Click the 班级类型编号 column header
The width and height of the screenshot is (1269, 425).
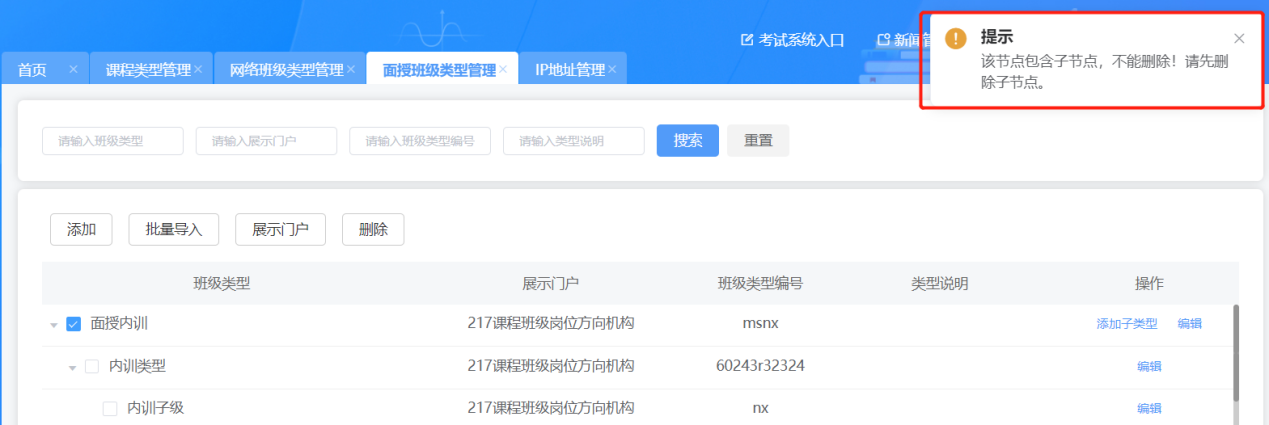click(760, 283)
